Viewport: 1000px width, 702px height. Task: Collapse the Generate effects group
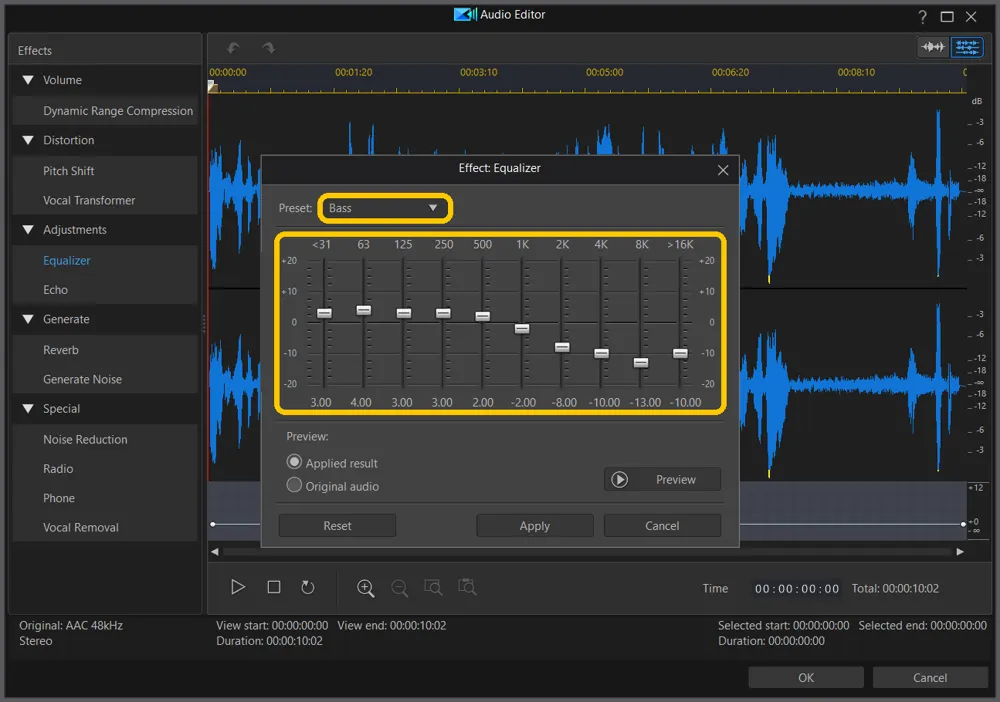point(27,319)
